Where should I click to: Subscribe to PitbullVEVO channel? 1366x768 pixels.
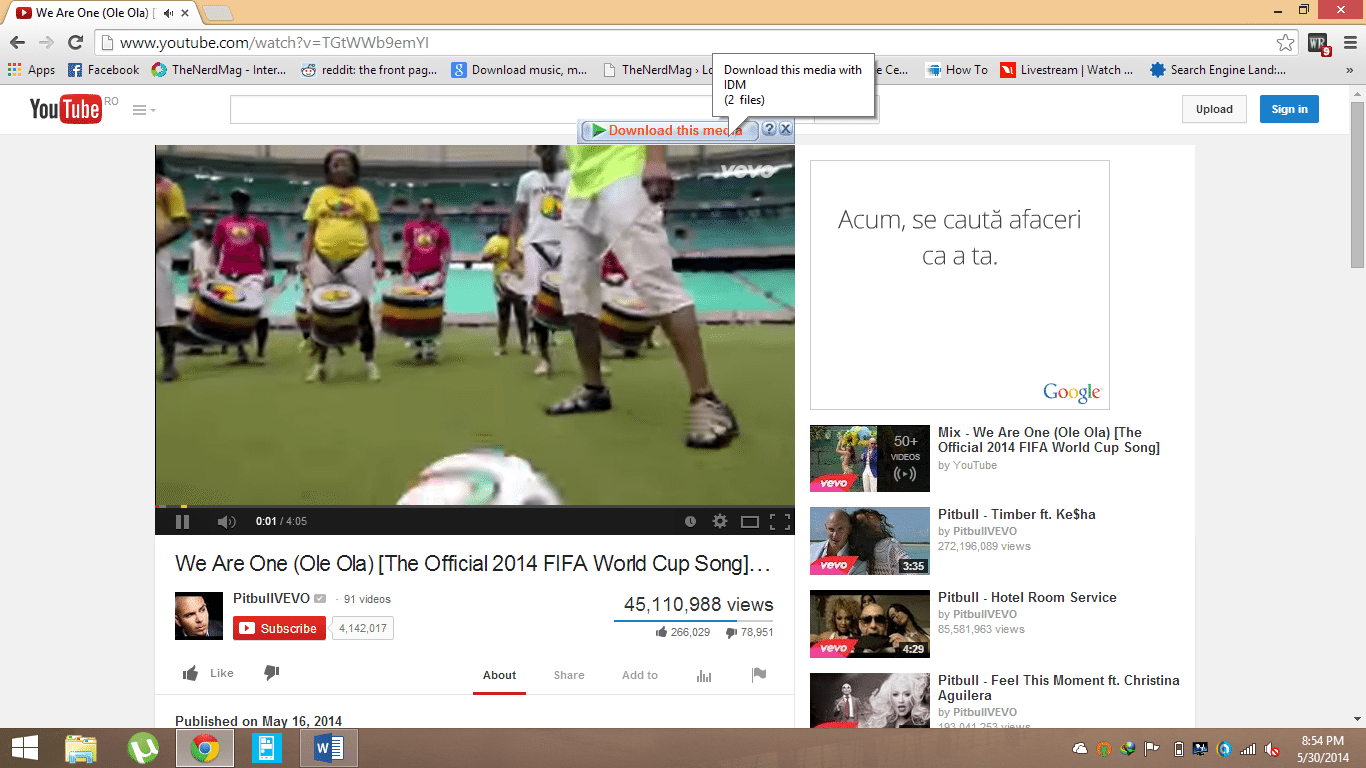(x=279, y=628)
